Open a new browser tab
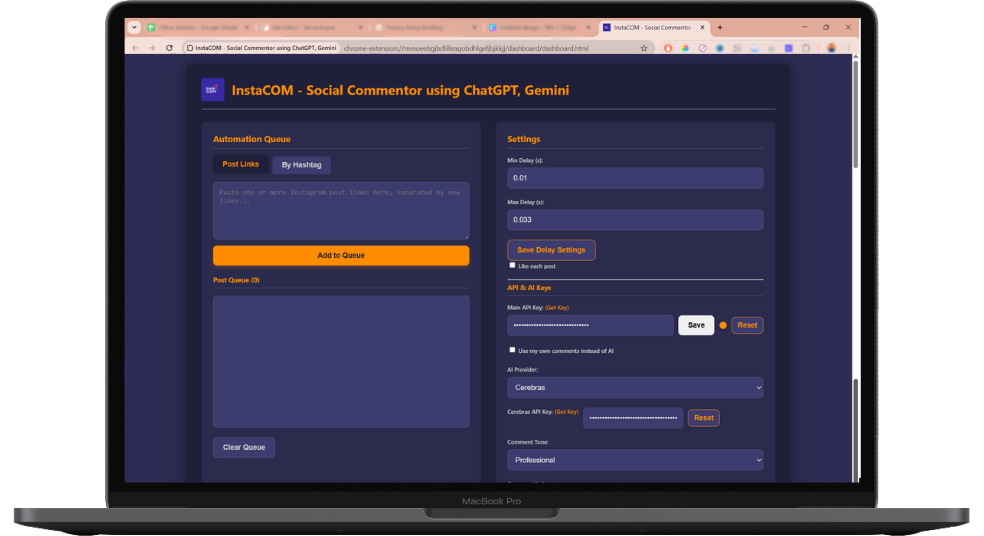Screen dimensions: 984x536 click(720, 28)
